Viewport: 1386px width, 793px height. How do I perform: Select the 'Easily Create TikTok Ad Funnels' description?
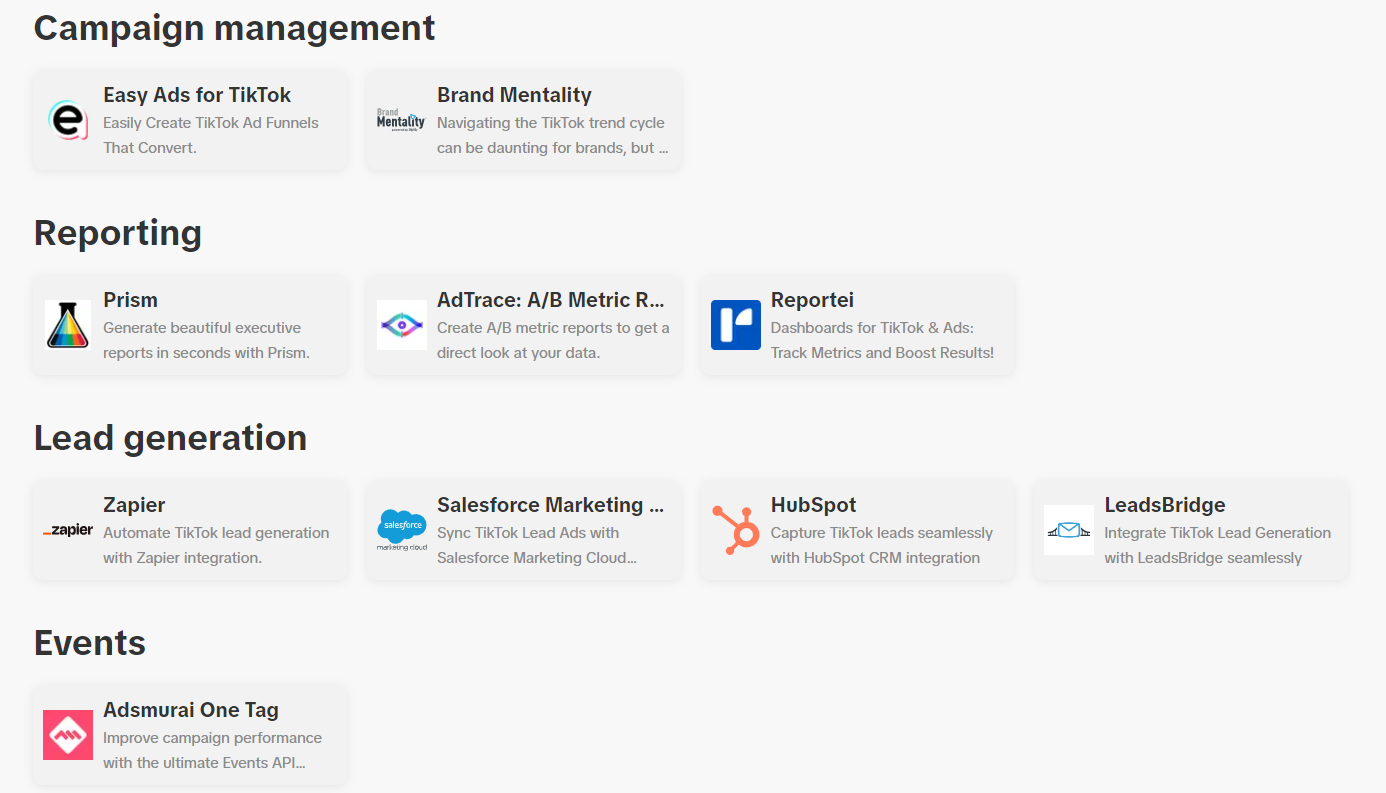point(211,135)
